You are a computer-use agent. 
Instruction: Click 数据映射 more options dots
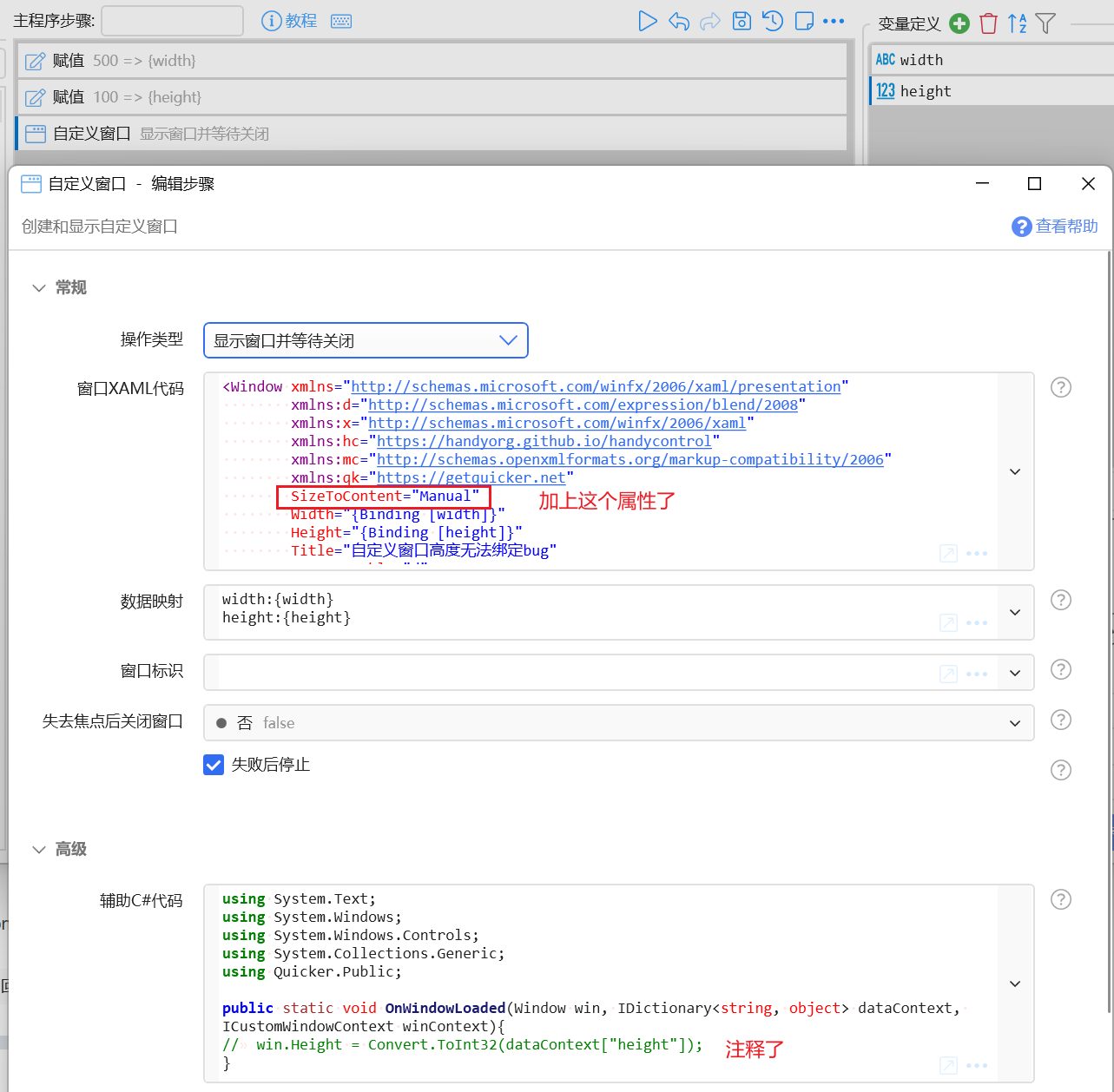977,623
